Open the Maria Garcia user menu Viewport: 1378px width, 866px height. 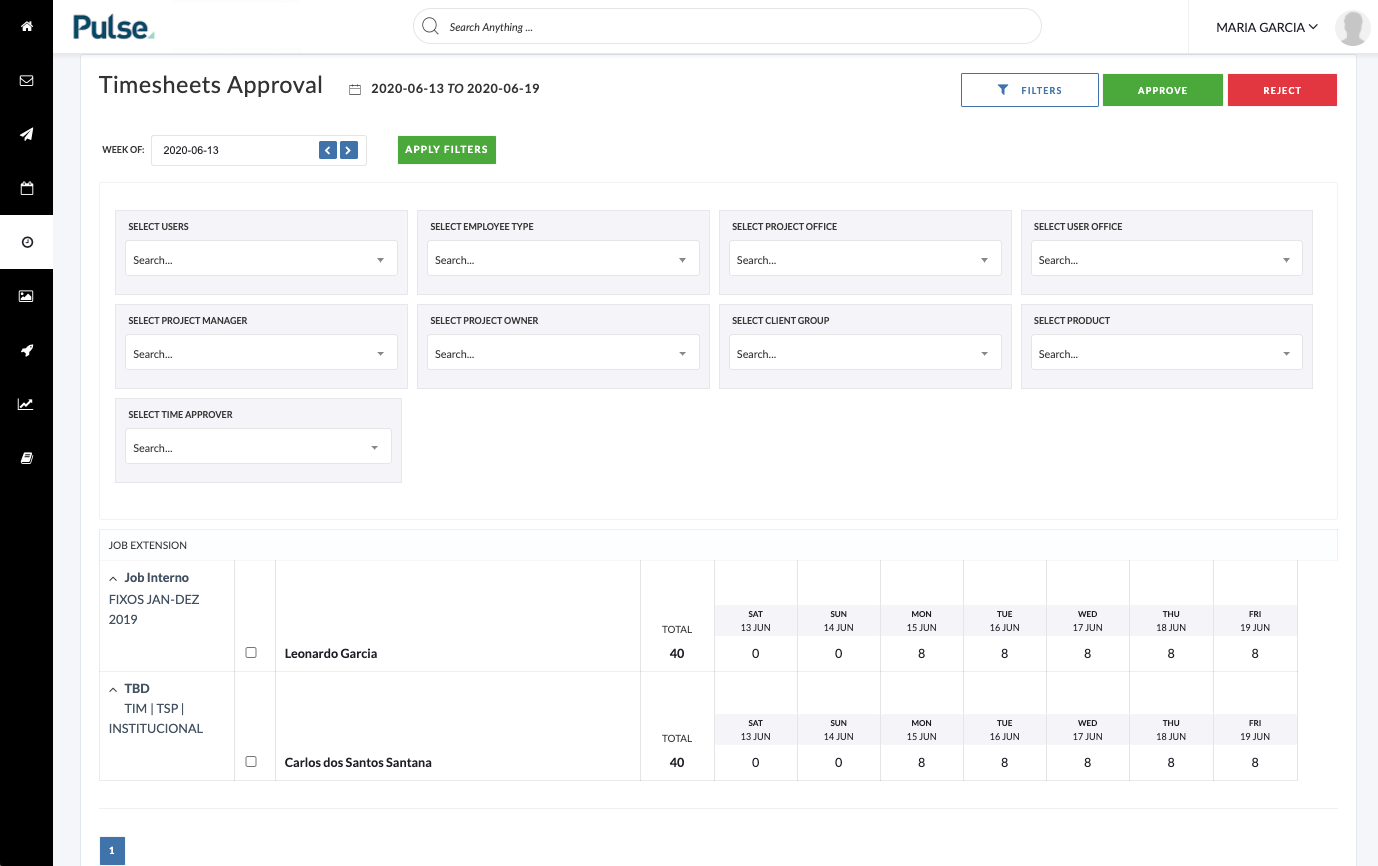pyautogui.click(x=1266, y=27)
